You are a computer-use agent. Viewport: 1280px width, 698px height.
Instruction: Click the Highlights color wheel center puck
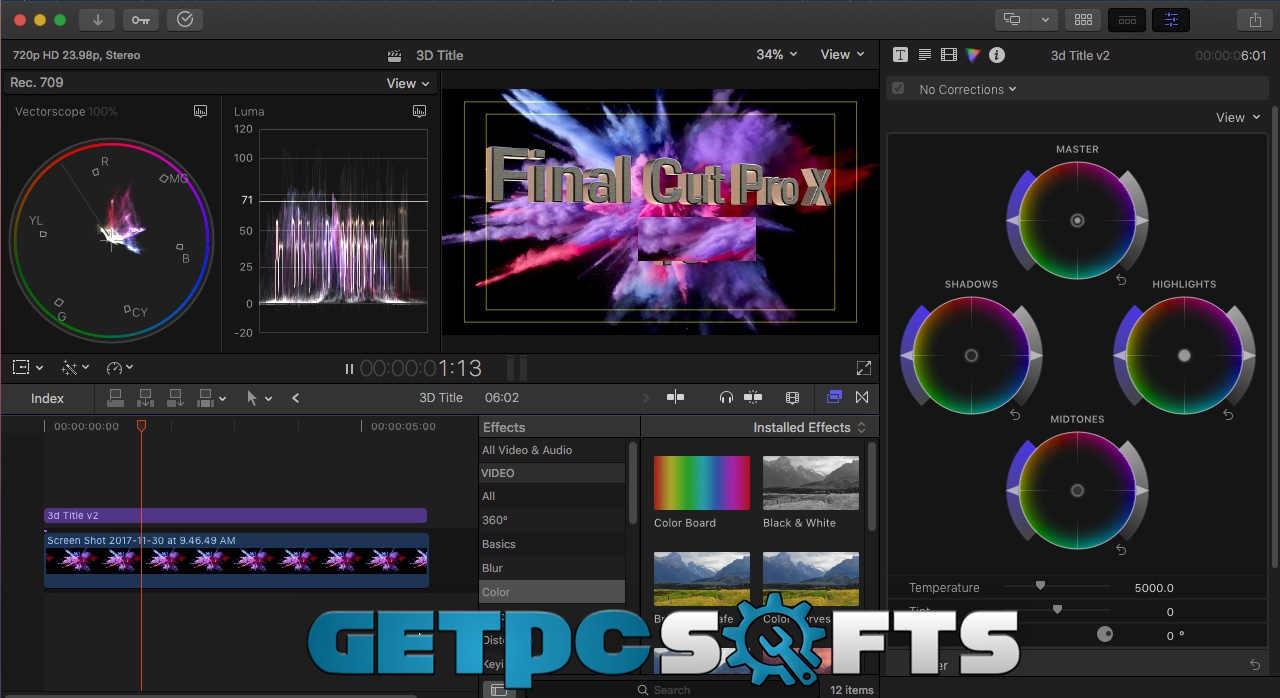1184,355
